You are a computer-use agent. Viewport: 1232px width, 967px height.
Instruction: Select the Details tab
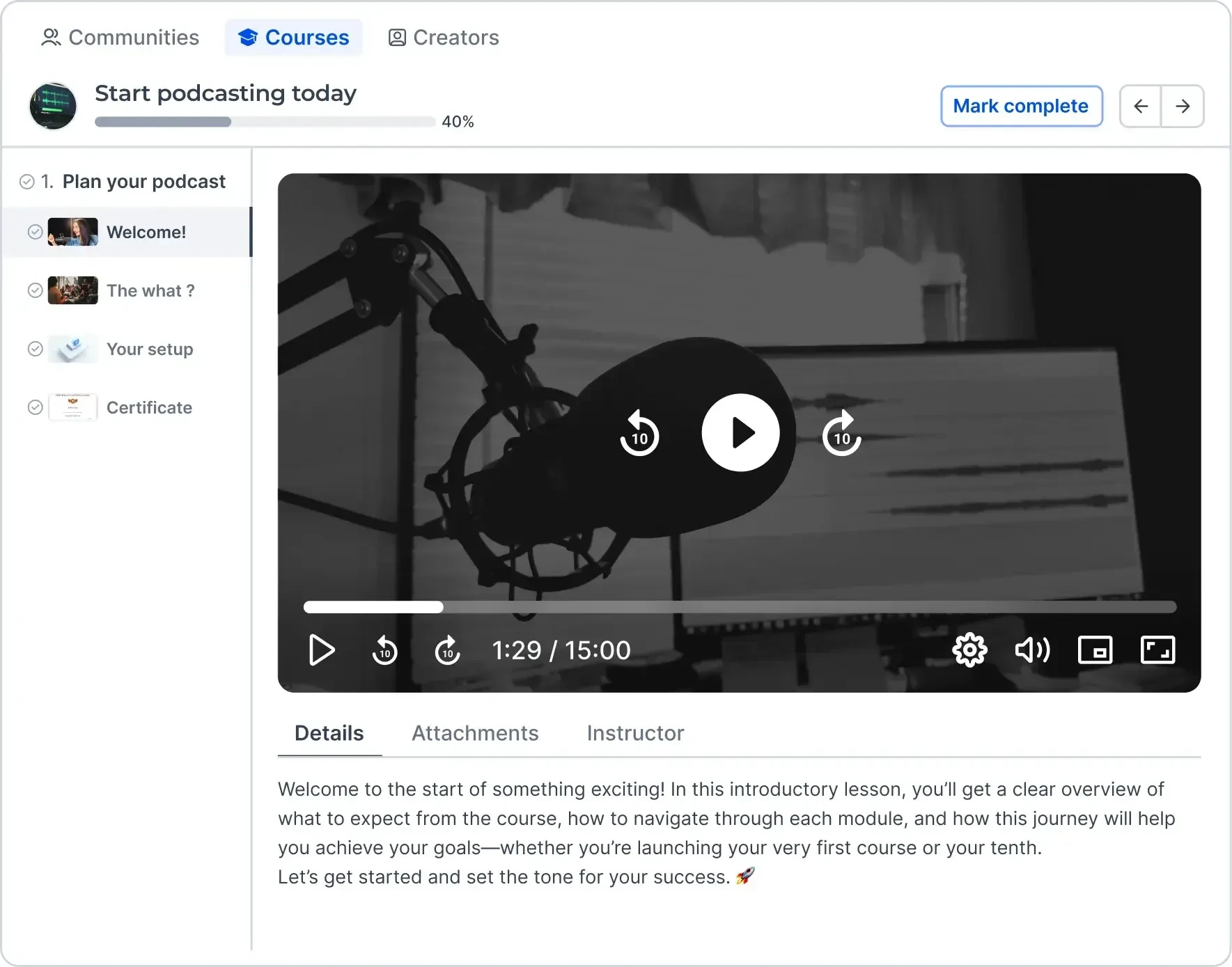pos(329,733)
